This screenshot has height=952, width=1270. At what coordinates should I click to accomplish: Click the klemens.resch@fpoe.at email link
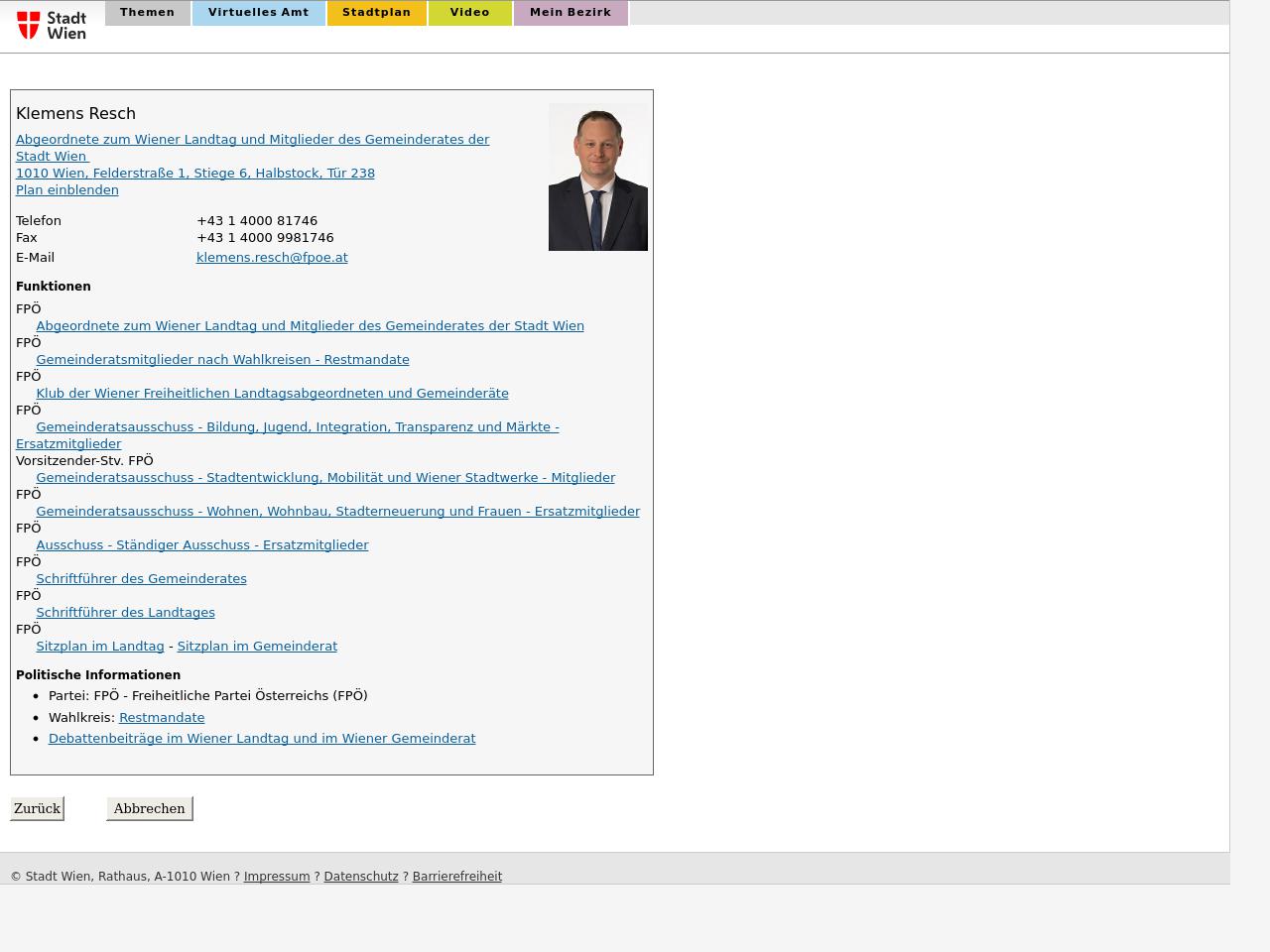(x=272, y=258)
